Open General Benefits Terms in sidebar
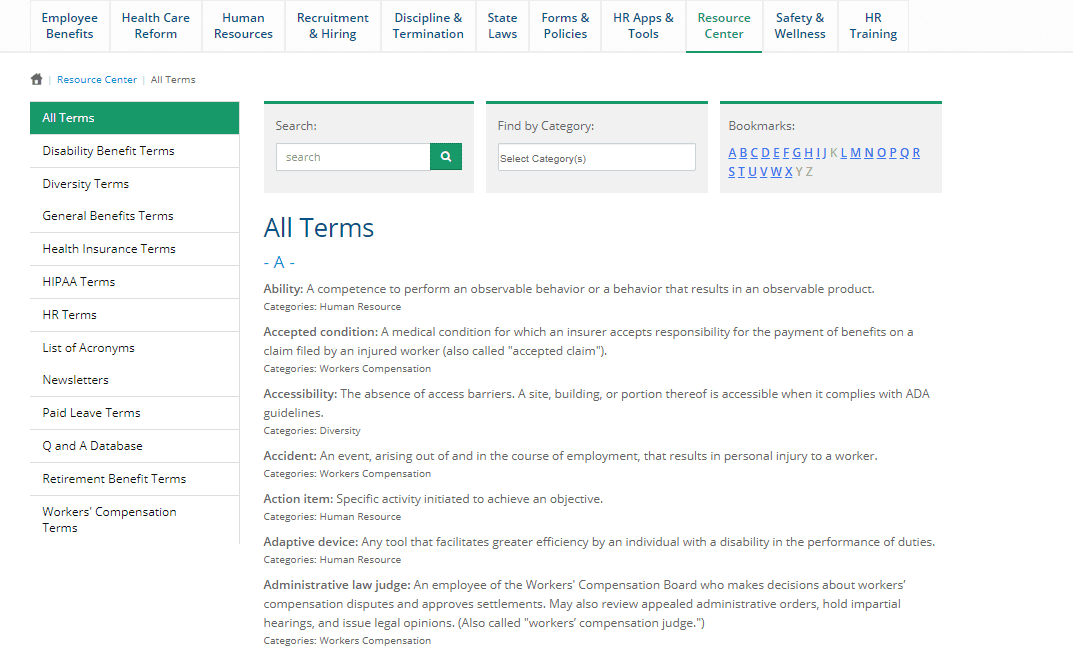The image size is (1073, 656). 135,215
